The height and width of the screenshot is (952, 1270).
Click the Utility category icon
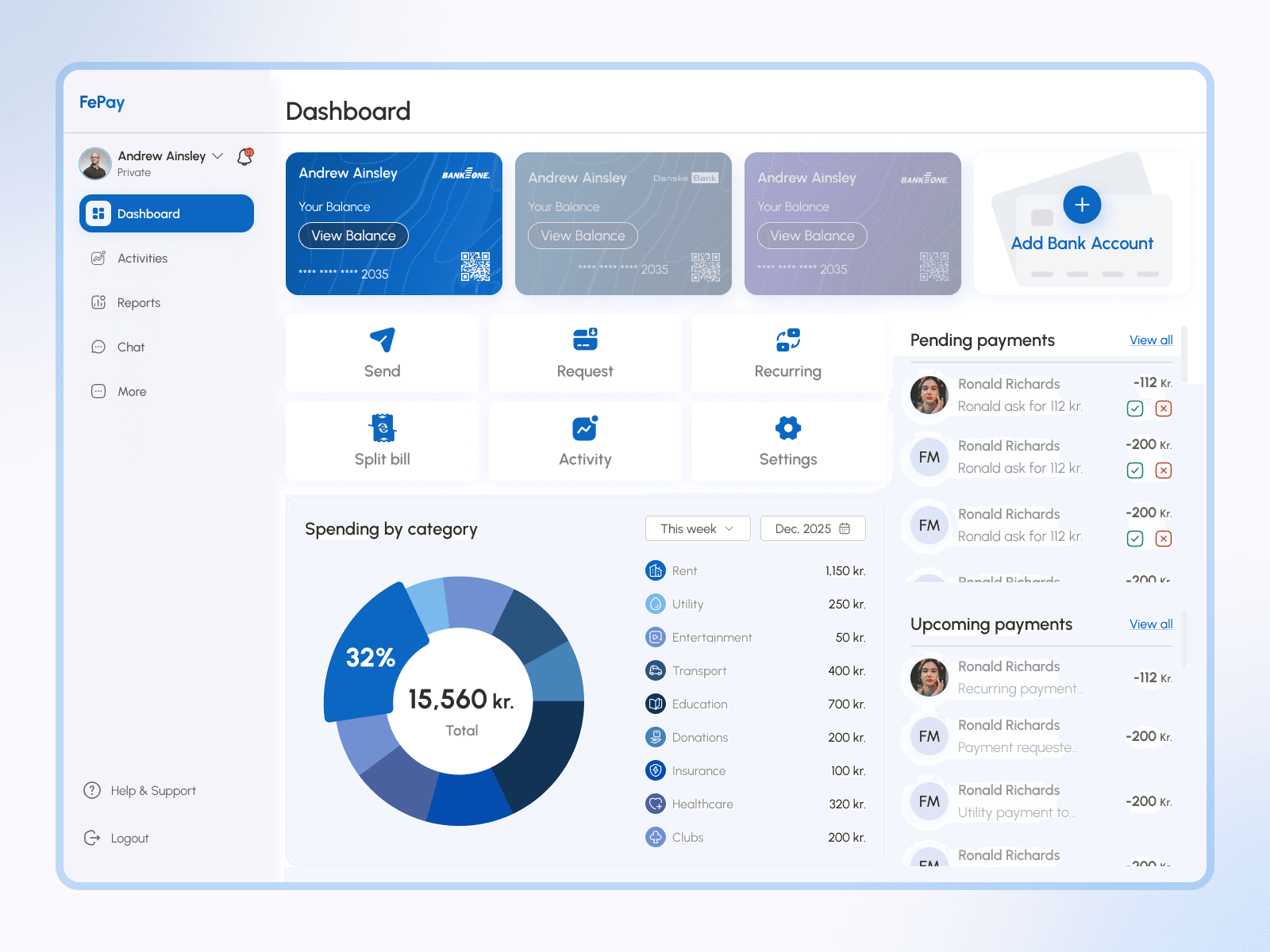tap(656, 604)
